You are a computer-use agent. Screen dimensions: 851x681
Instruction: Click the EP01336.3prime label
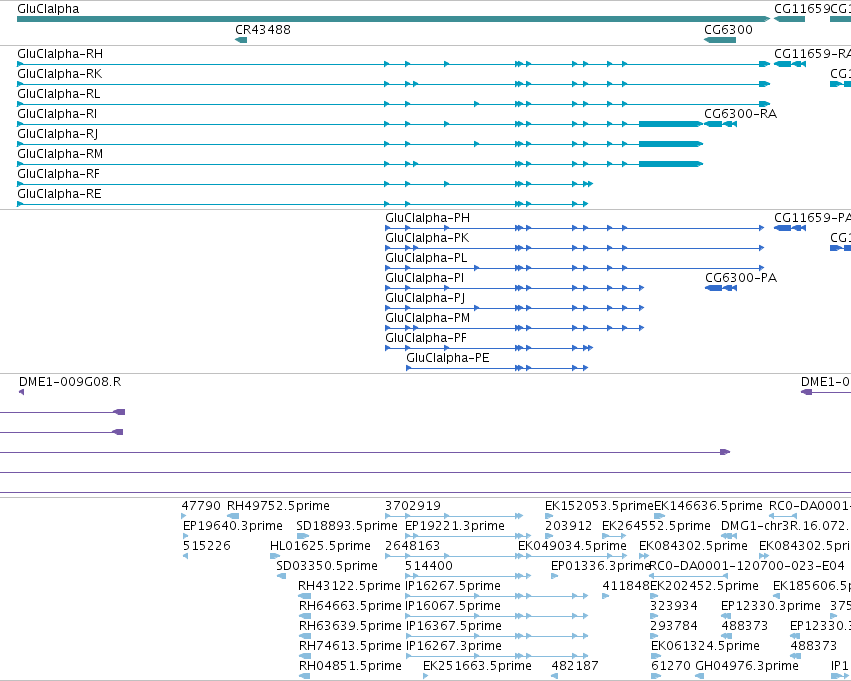601,566
